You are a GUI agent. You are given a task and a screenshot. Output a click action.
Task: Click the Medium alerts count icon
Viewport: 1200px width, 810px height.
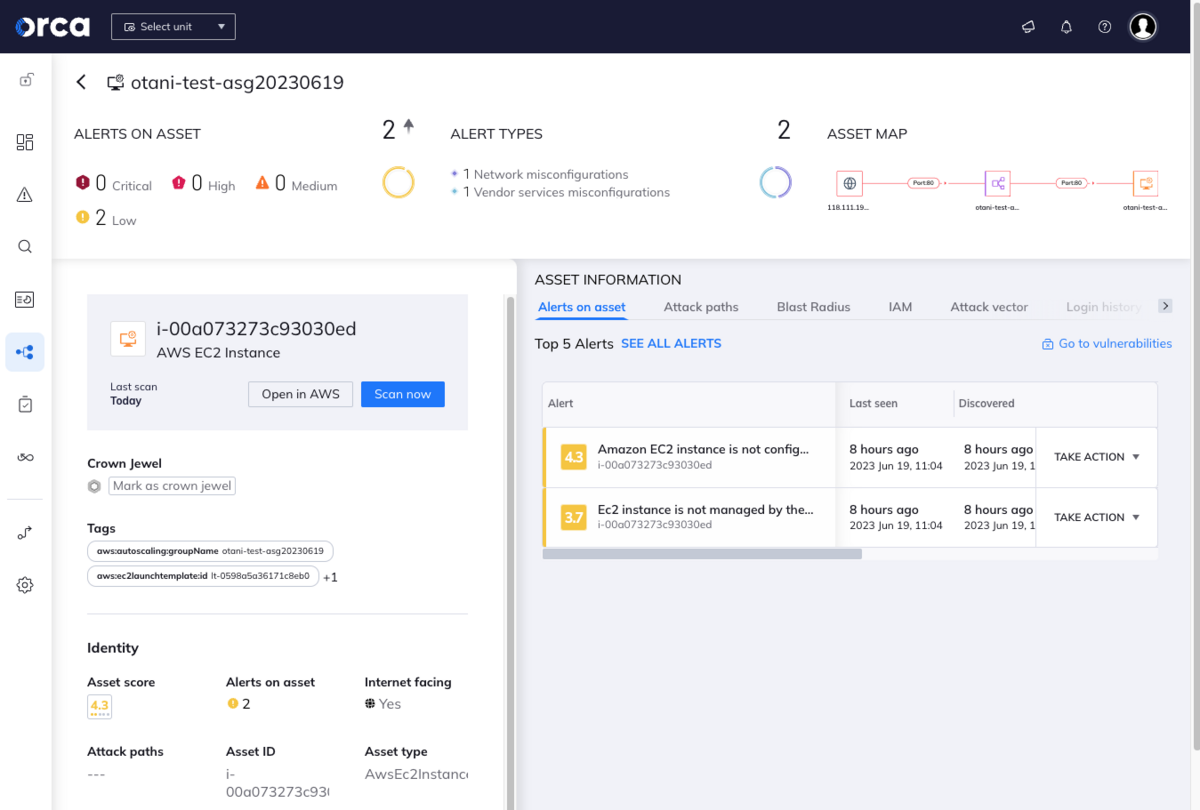point(262,183)
